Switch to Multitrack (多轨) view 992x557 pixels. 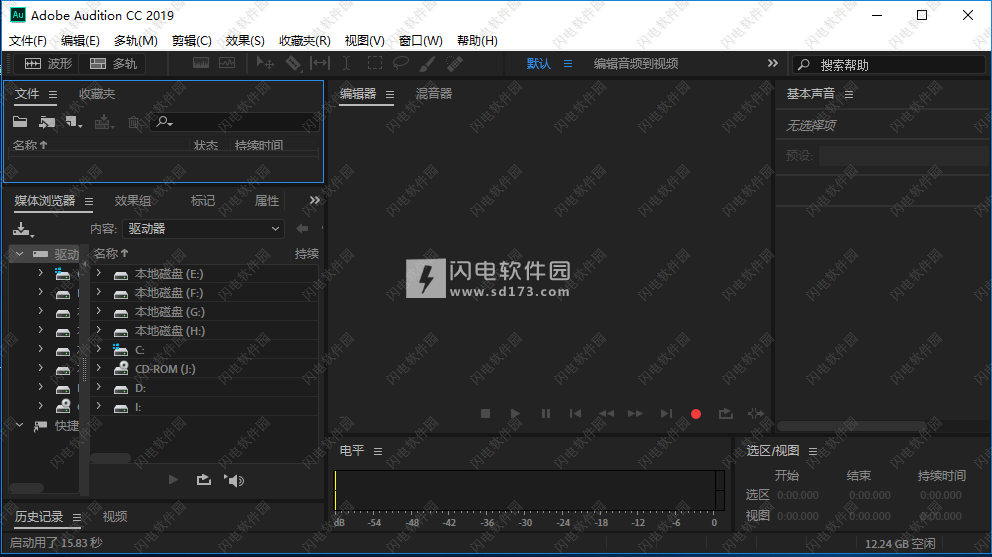click(113, 64)
